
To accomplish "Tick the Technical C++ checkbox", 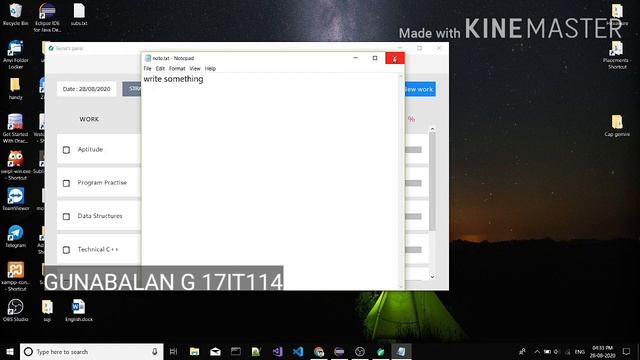I will point(66,250).
